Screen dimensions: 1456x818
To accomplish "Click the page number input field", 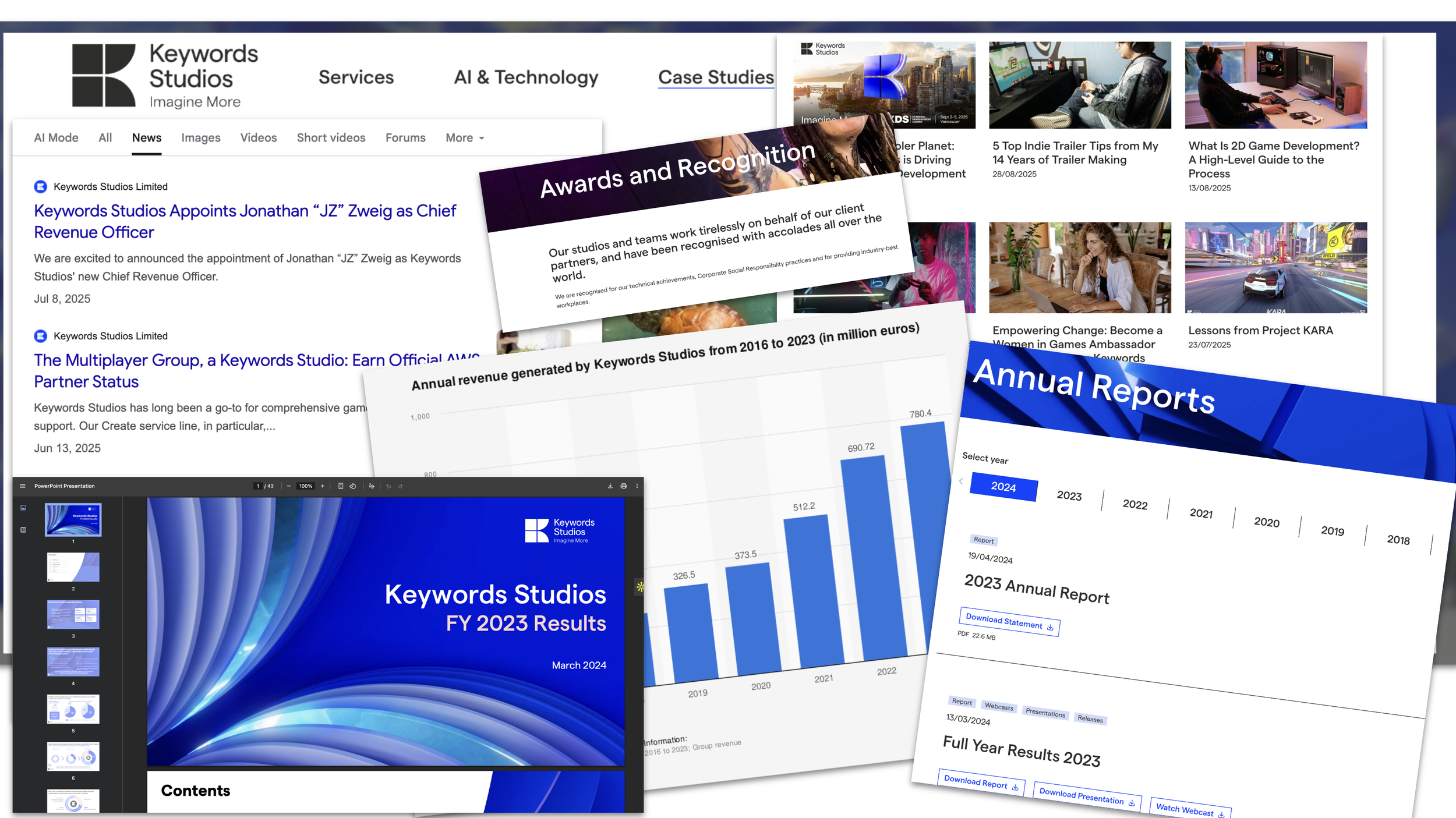I will (x=258, y=486).
